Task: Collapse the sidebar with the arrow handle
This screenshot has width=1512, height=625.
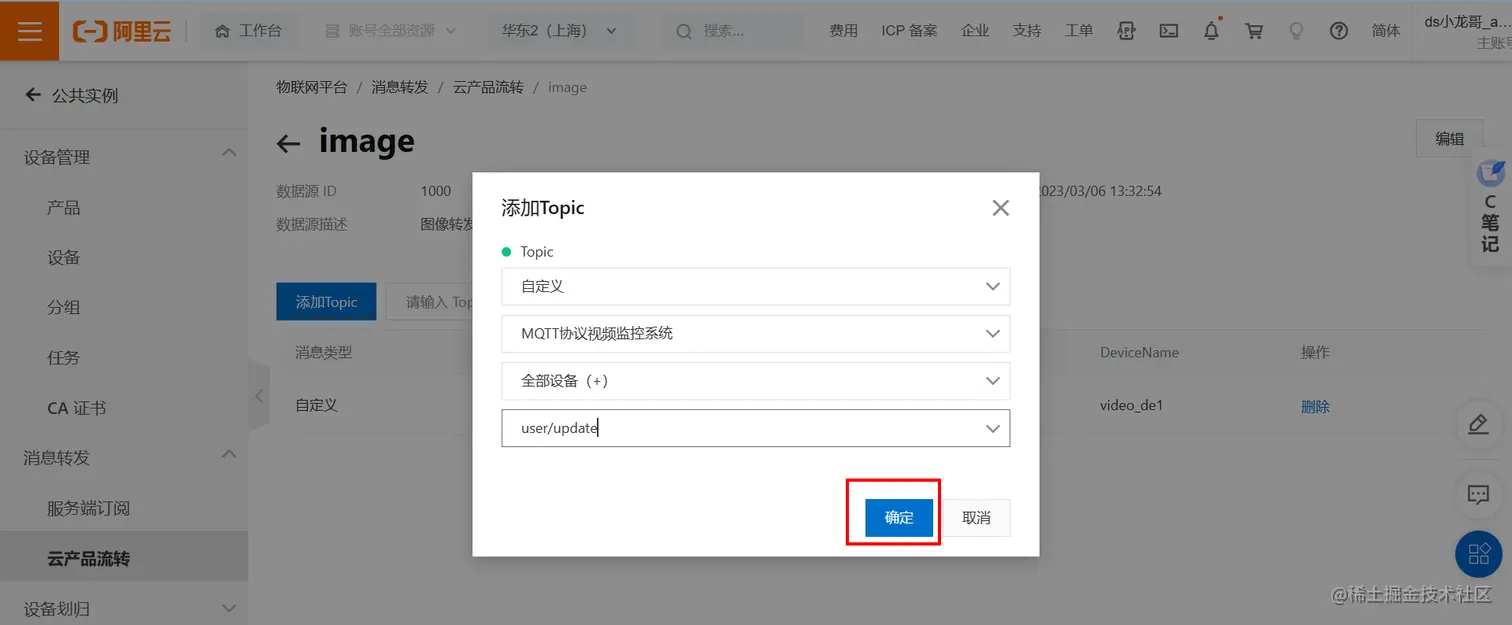Action: coord(259,396)
